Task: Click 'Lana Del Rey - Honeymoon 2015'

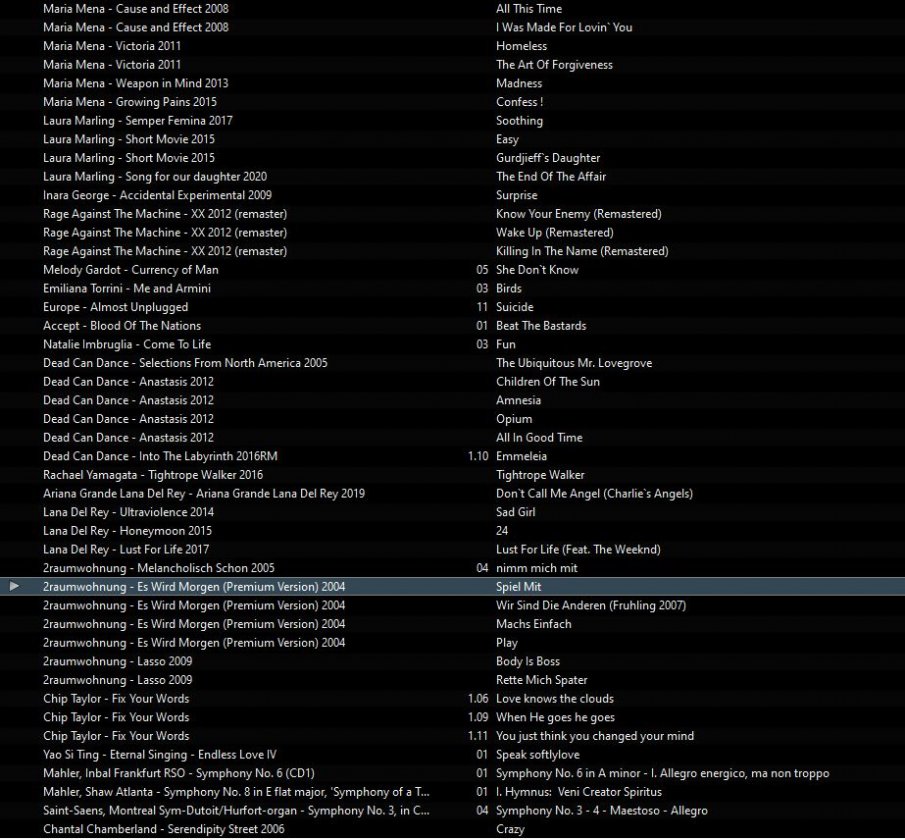Action: pos(127,531)
